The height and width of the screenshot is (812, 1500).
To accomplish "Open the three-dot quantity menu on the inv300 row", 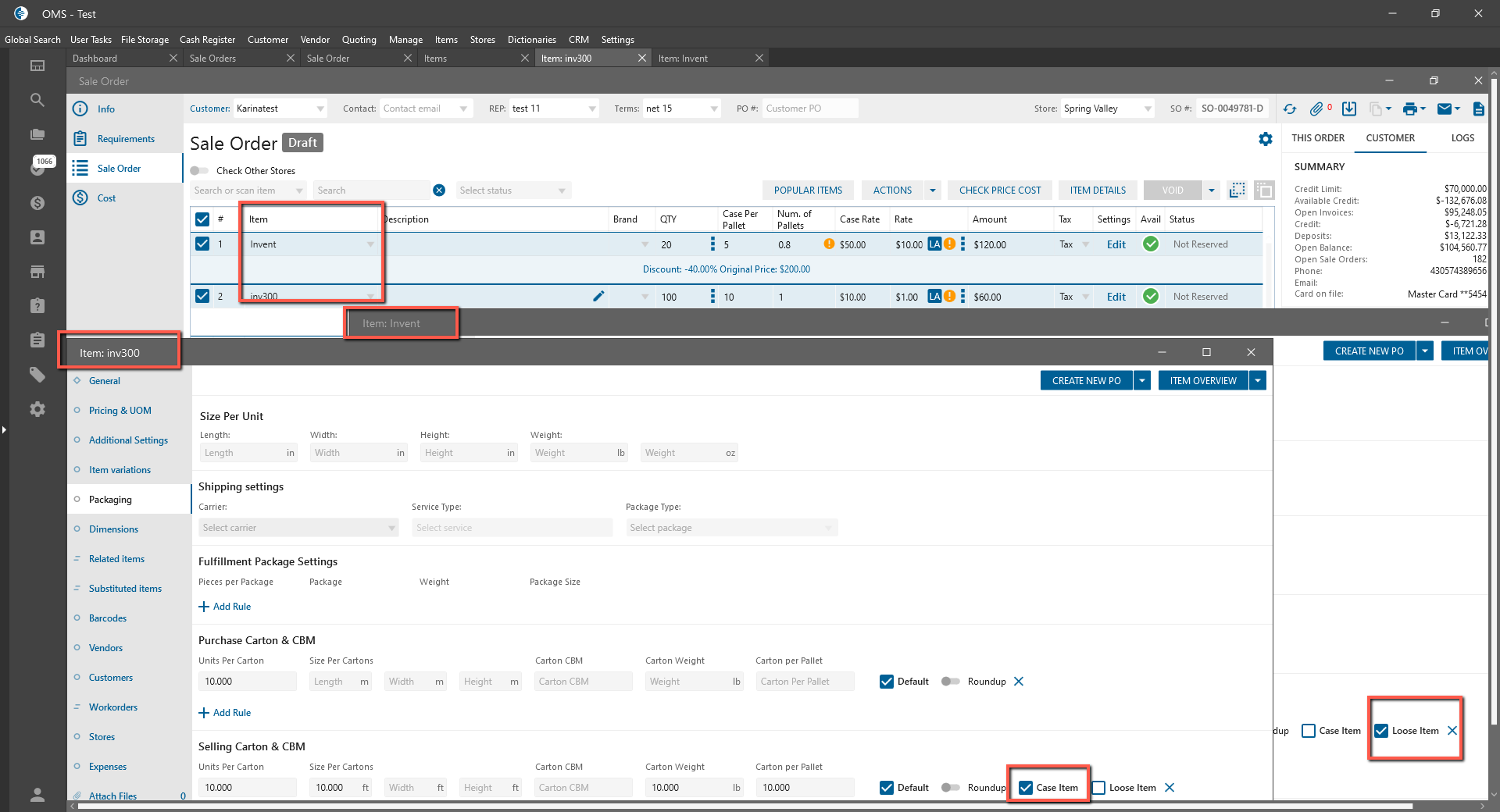I will coord(712,296).
